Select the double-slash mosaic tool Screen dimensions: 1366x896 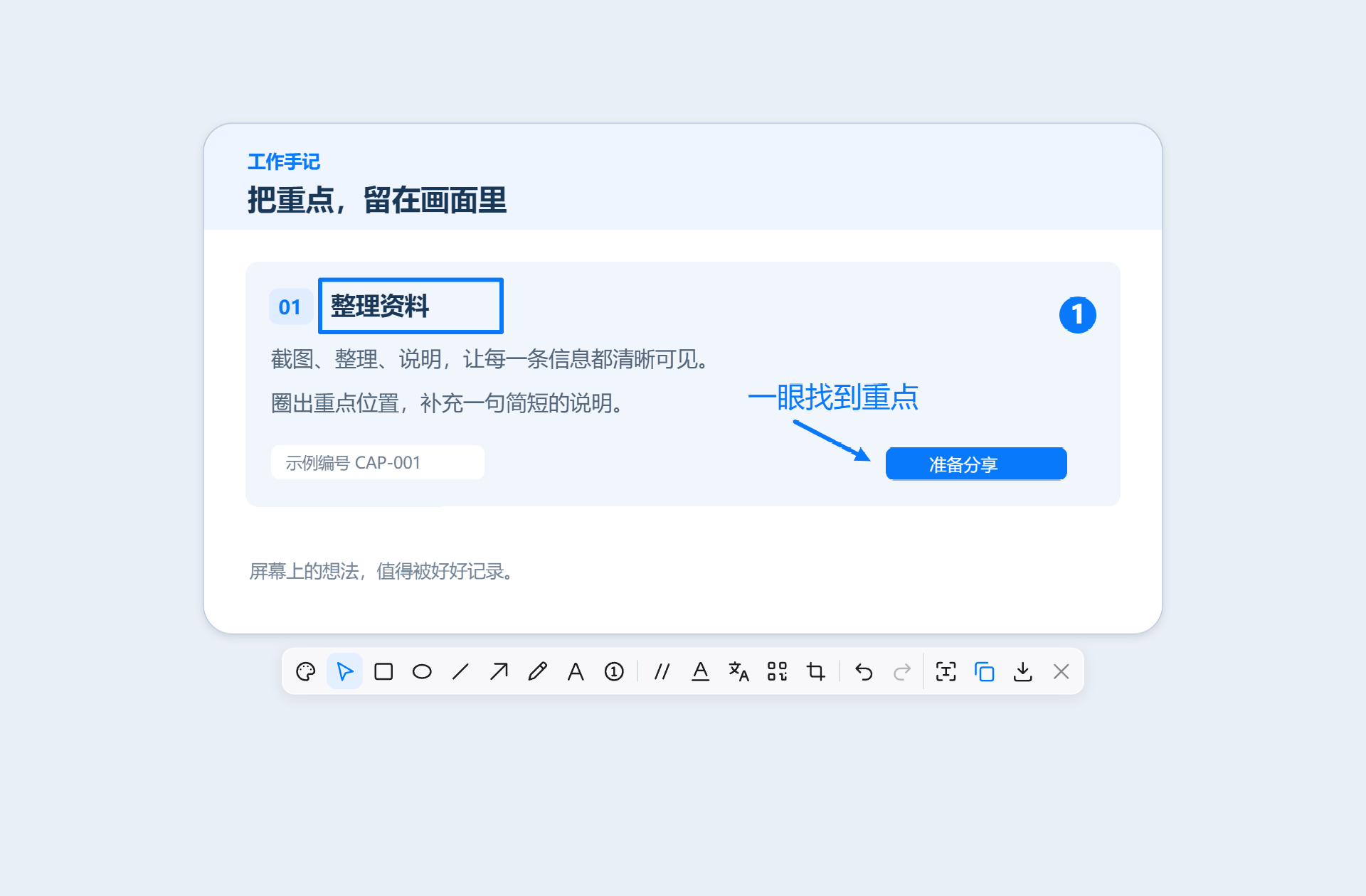tap(662, 671)
